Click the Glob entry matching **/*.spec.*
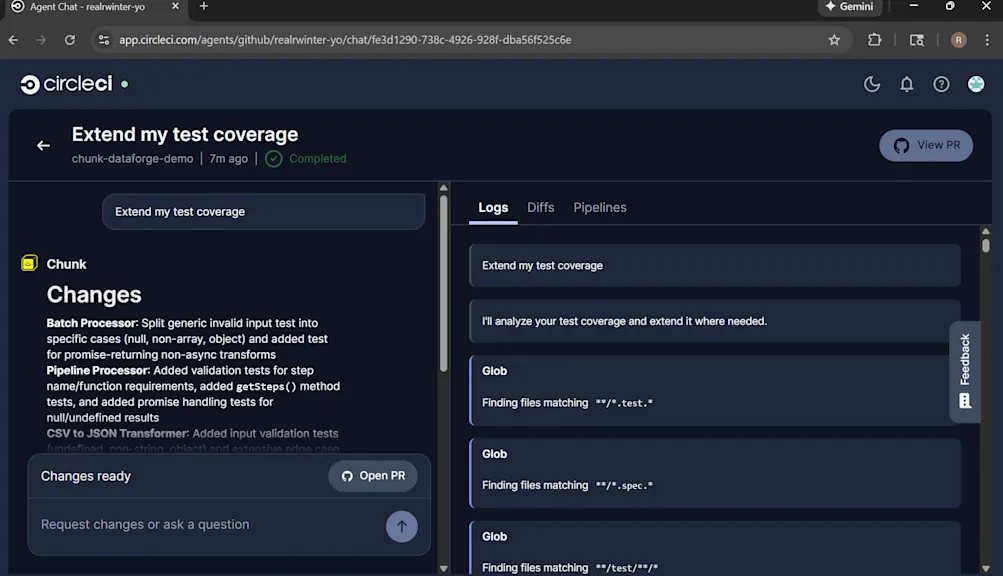 click(x=715, y=473)
